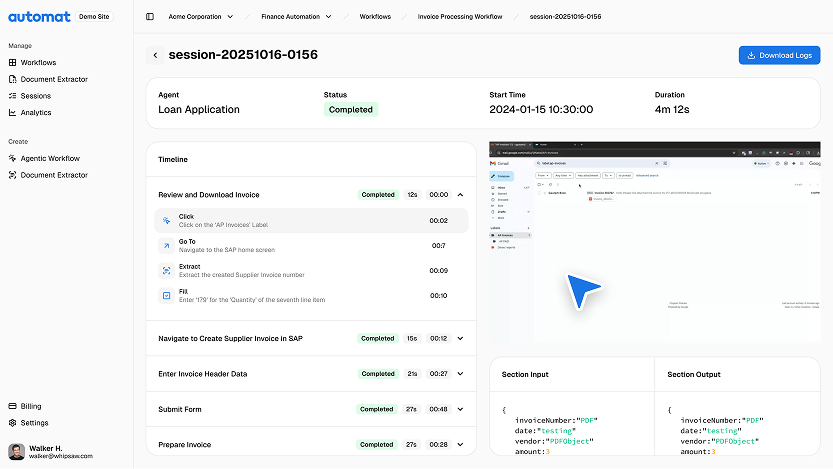Open Document Extractor under Manage
Image resolution: width=833 pixels, height=469 pixels.
[x=54, y=79]
